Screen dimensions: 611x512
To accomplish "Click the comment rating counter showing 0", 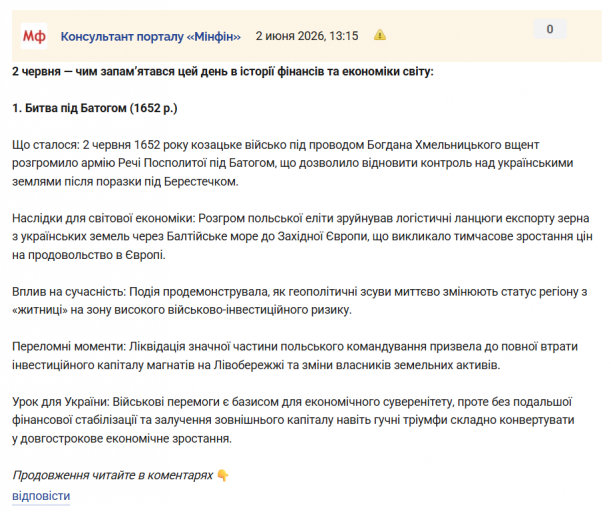I will 550,29.
